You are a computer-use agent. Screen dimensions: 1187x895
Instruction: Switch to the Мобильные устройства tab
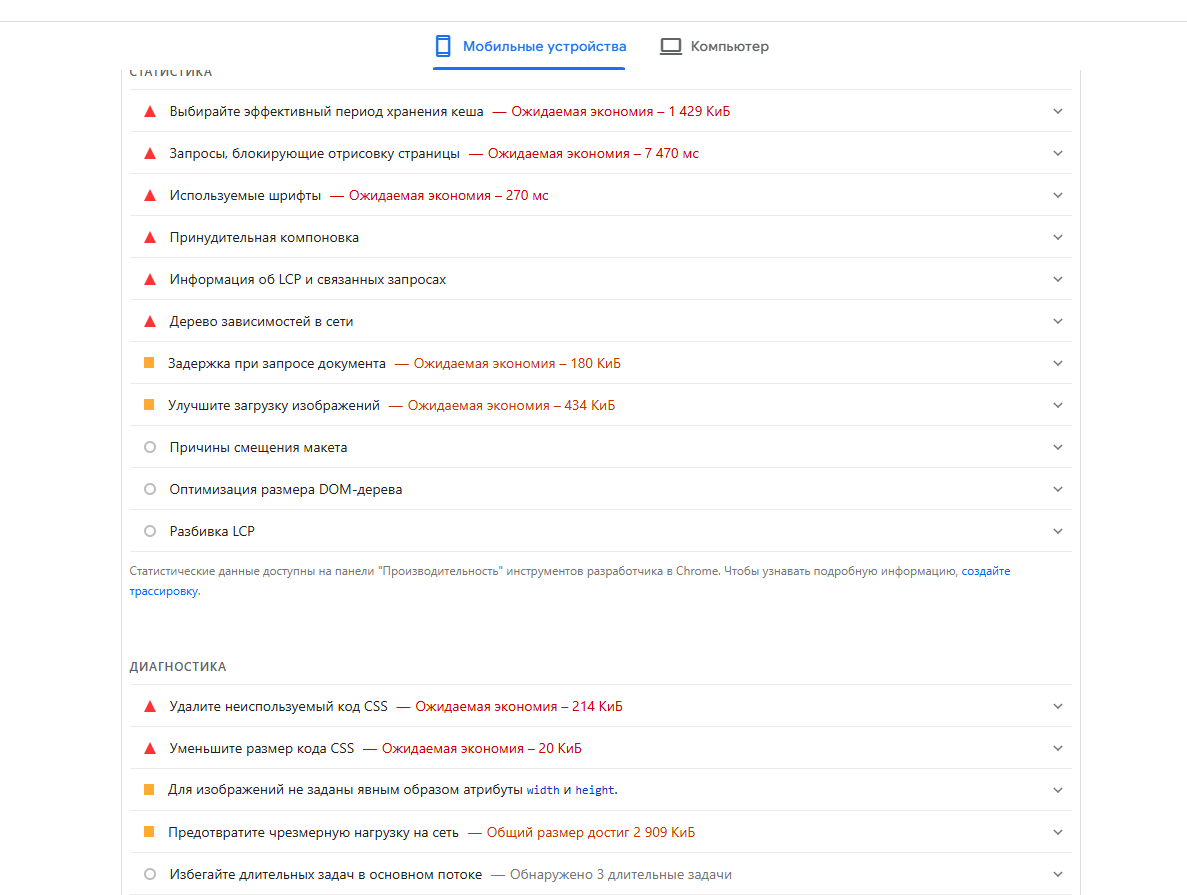(529, 46)
